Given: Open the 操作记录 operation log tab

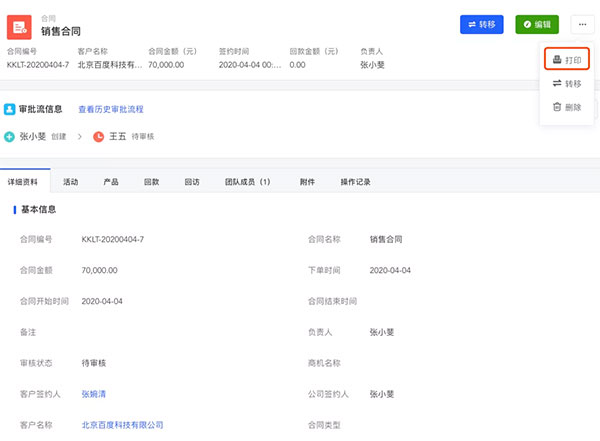Looking at the screenshot, I should click(355, 182).
